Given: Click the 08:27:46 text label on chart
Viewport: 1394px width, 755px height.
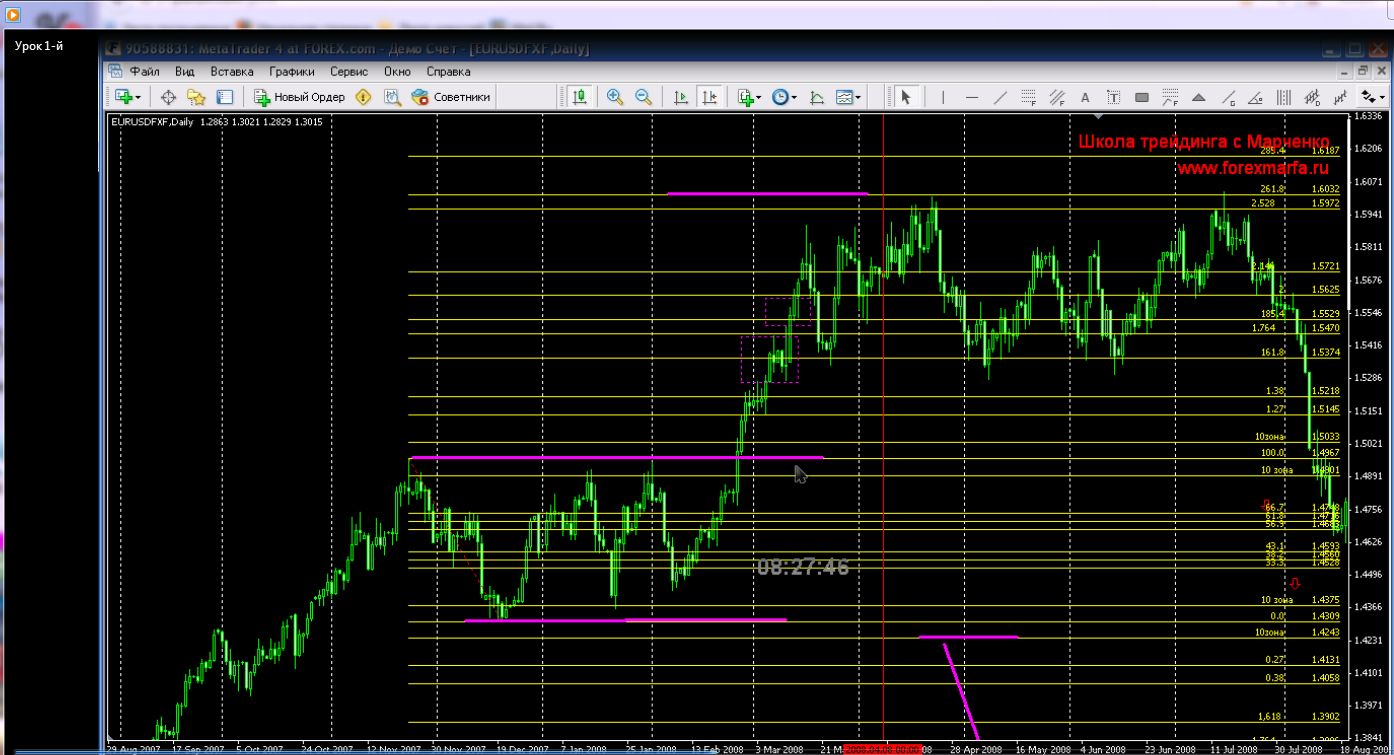Looking at the screenshot, I should (802, 567).
